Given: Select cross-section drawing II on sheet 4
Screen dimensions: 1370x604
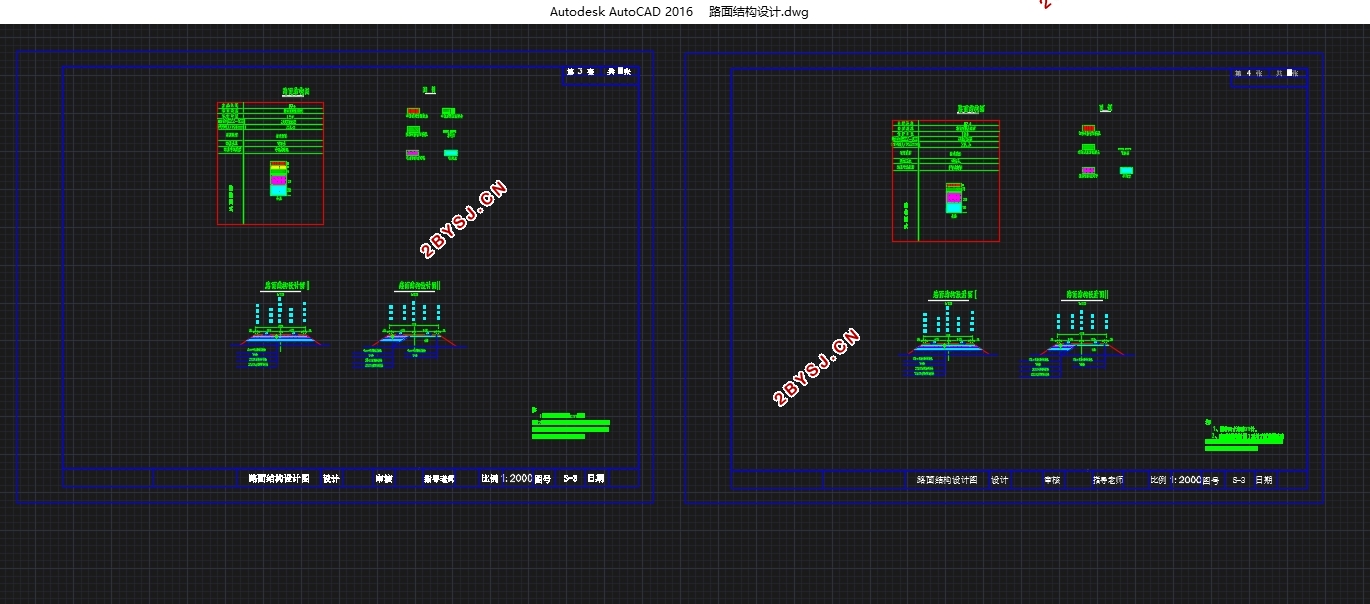Looking at the screenshot, I should [x=1079, y=335].
